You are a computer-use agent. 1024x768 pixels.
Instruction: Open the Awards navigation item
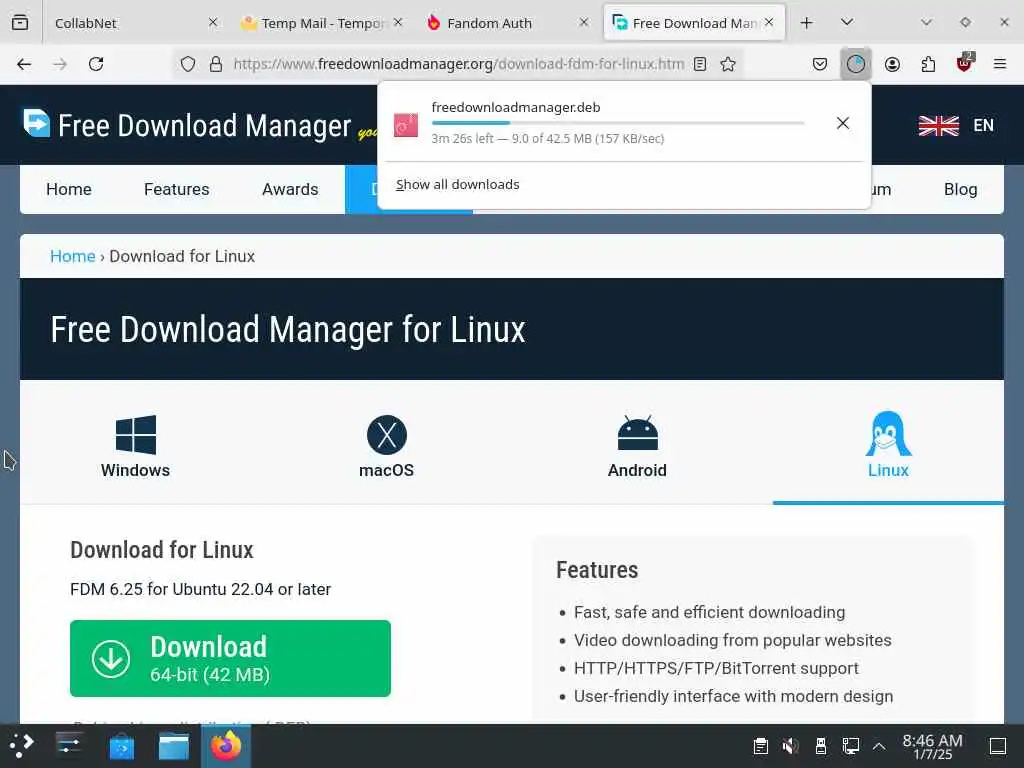pos(290,189)
